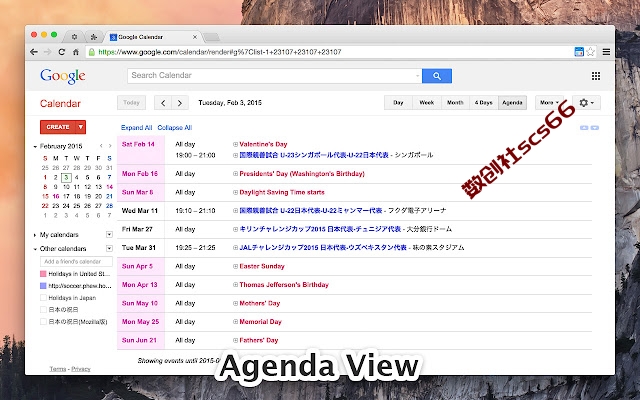Show next month in mini calendar
This screenshot has width=640, height=400.
coord(110,146)
